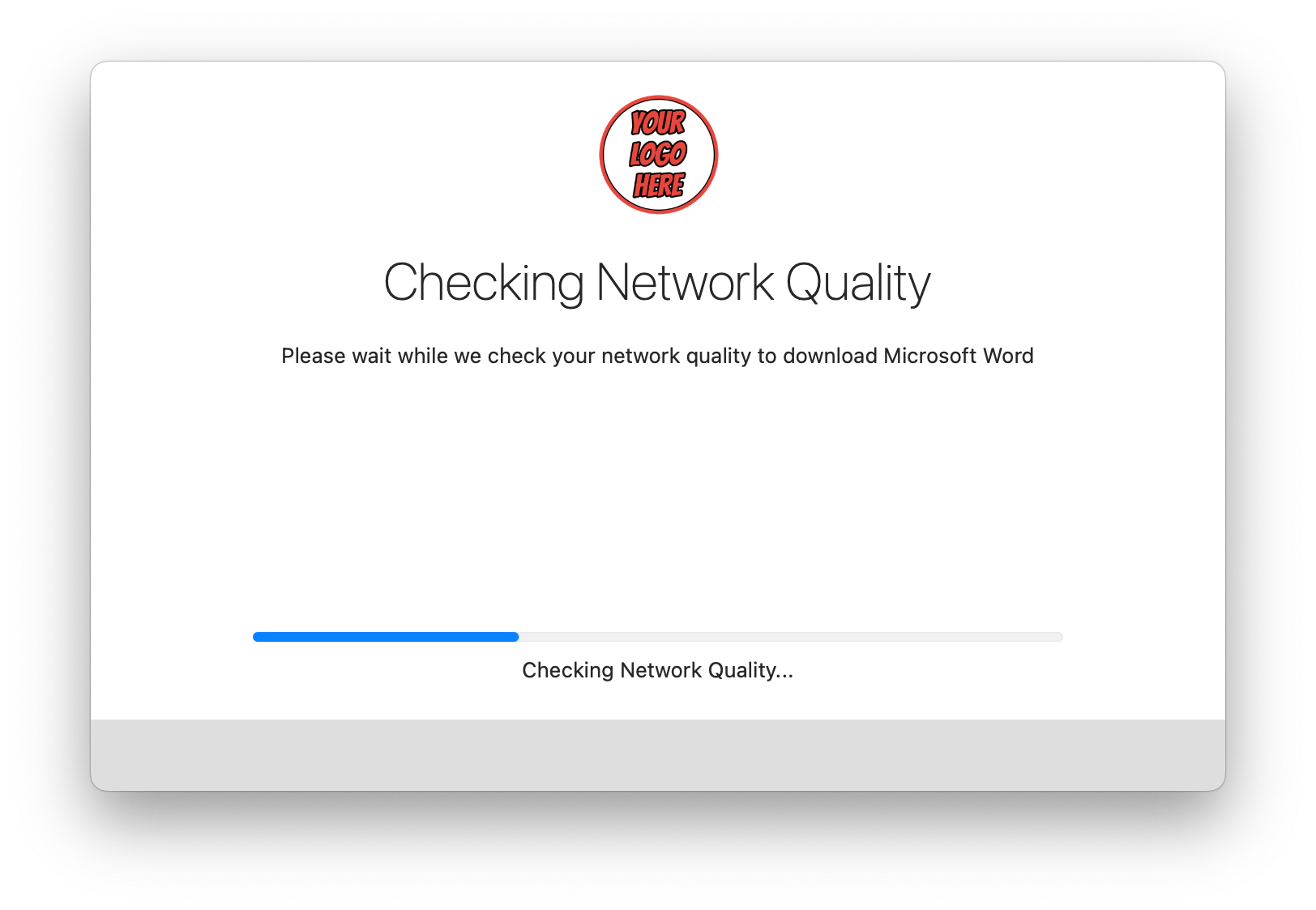Click the circular Your Logo Here image
The width and height of the screenshot is (1316, 910).
coord(658,155)
